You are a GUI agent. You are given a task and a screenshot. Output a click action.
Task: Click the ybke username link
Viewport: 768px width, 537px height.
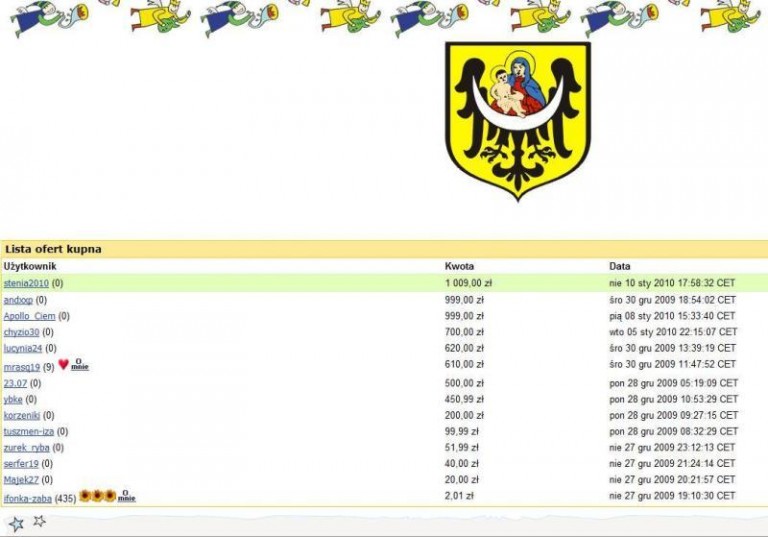point(13,399)
